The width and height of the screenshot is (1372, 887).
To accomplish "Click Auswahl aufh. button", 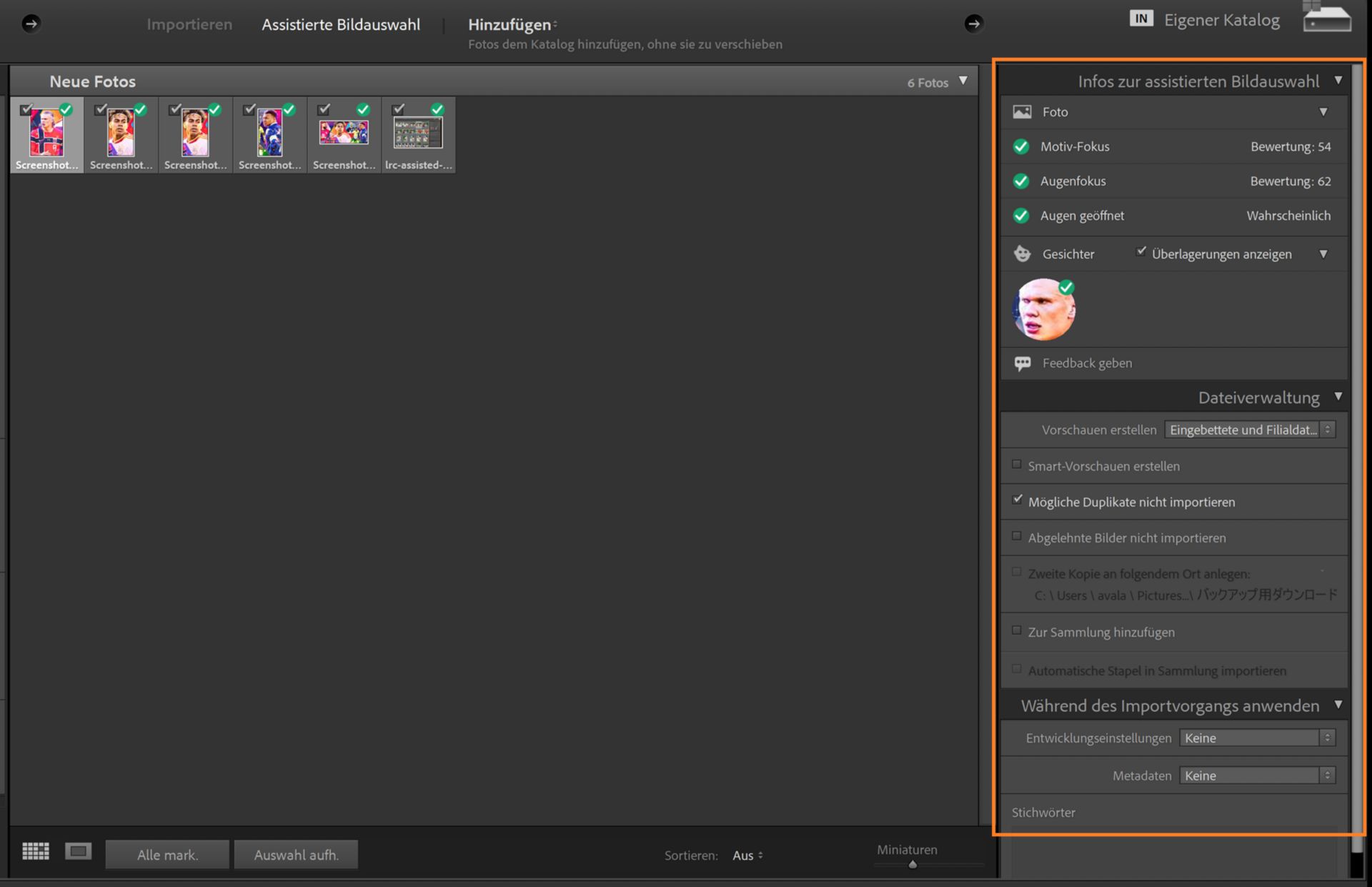I will click(x=296, y=855).
